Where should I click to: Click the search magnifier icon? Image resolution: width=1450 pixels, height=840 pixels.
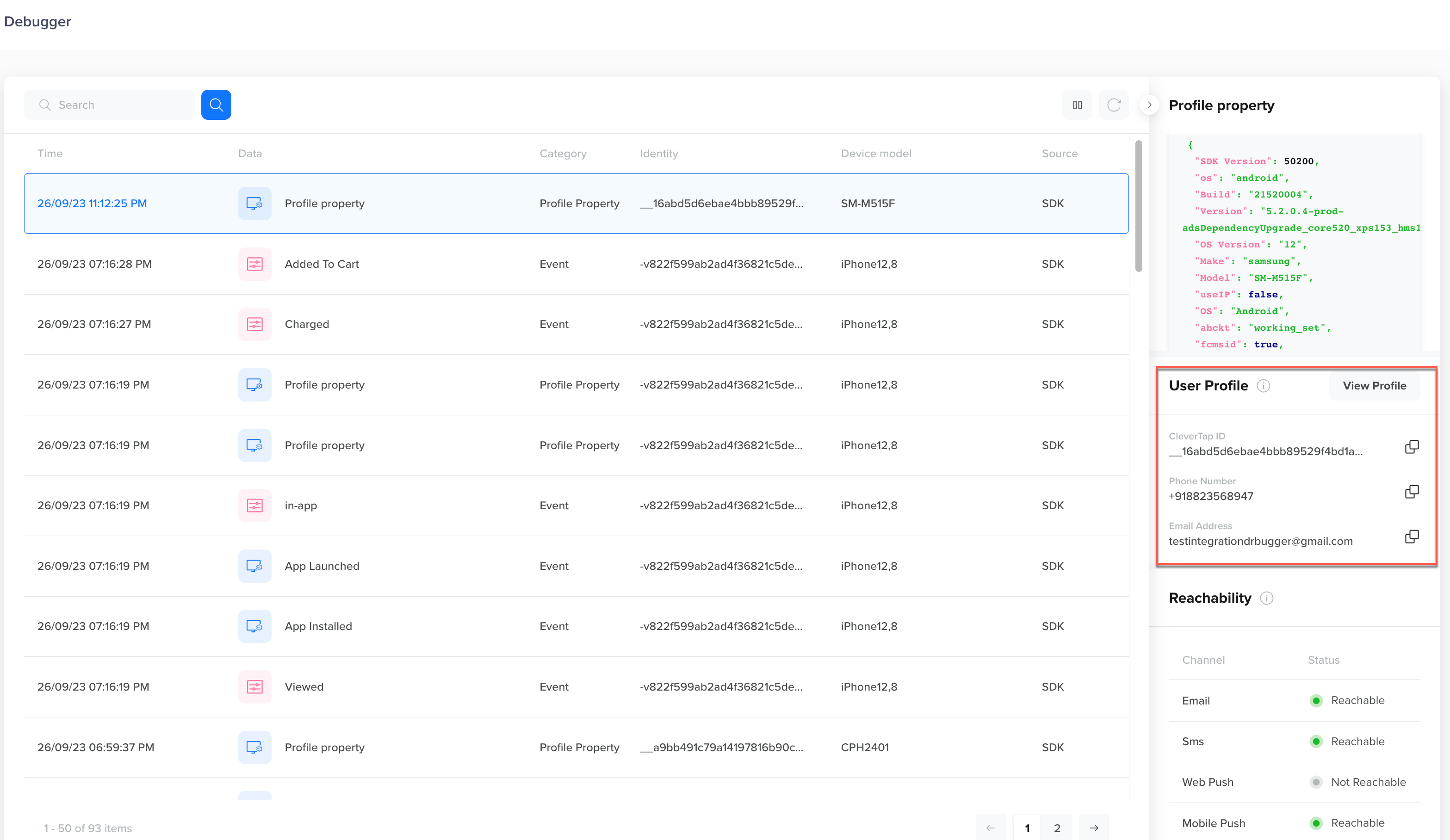click(x=216, y=104)
